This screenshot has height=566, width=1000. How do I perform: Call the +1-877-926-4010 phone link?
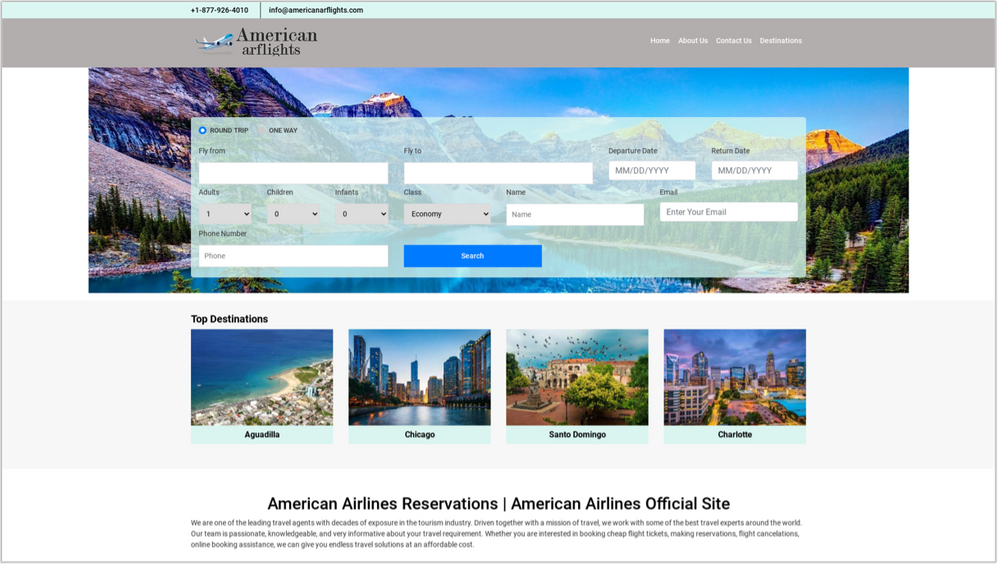point(220,10)
